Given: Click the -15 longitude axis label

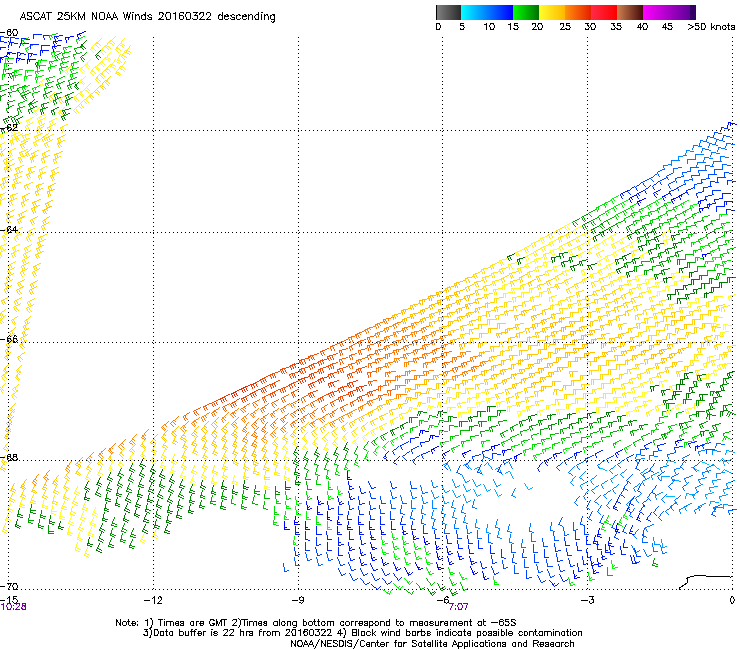Looking at the screenshot, I should pos(8,599).
